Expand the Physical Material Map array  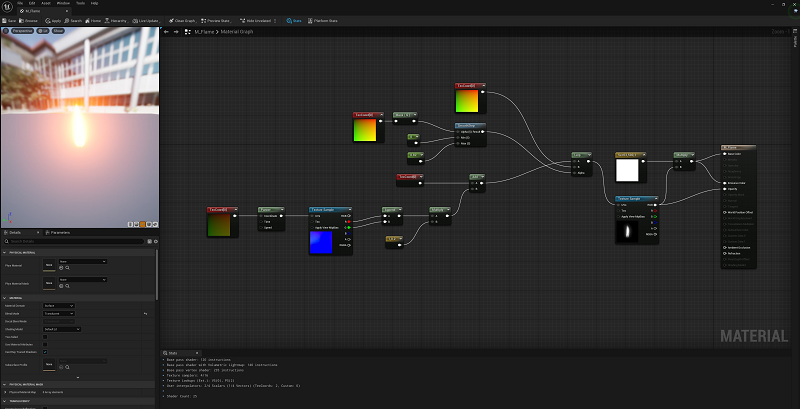(x=6, y=392)
